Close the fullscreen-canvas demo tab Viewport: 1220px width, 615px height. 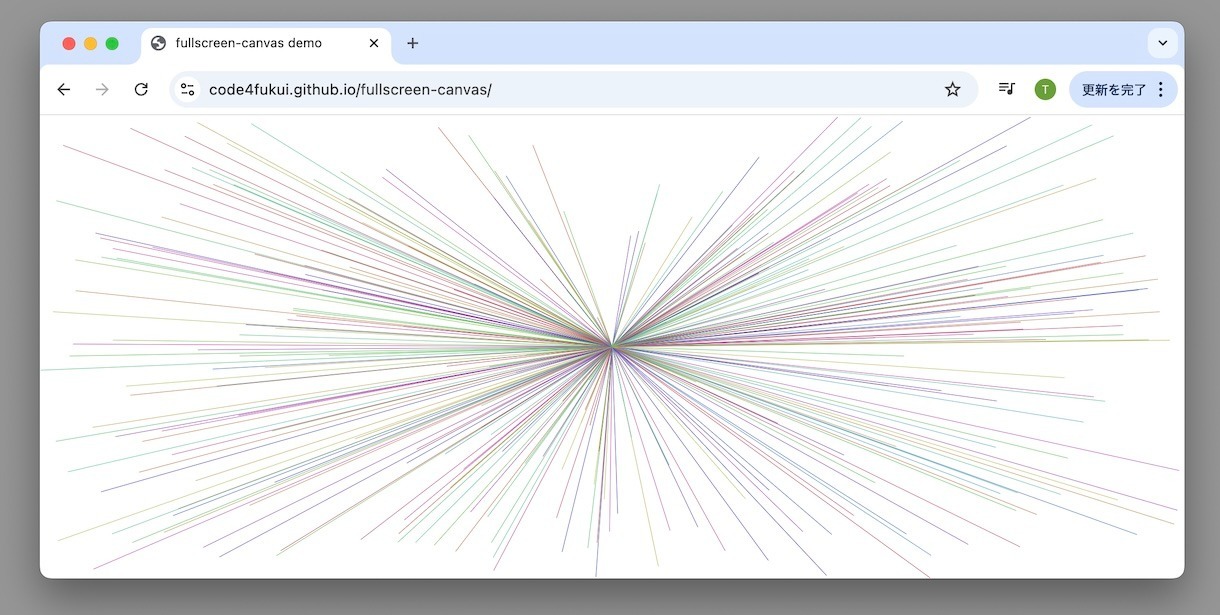pos(374,43)
